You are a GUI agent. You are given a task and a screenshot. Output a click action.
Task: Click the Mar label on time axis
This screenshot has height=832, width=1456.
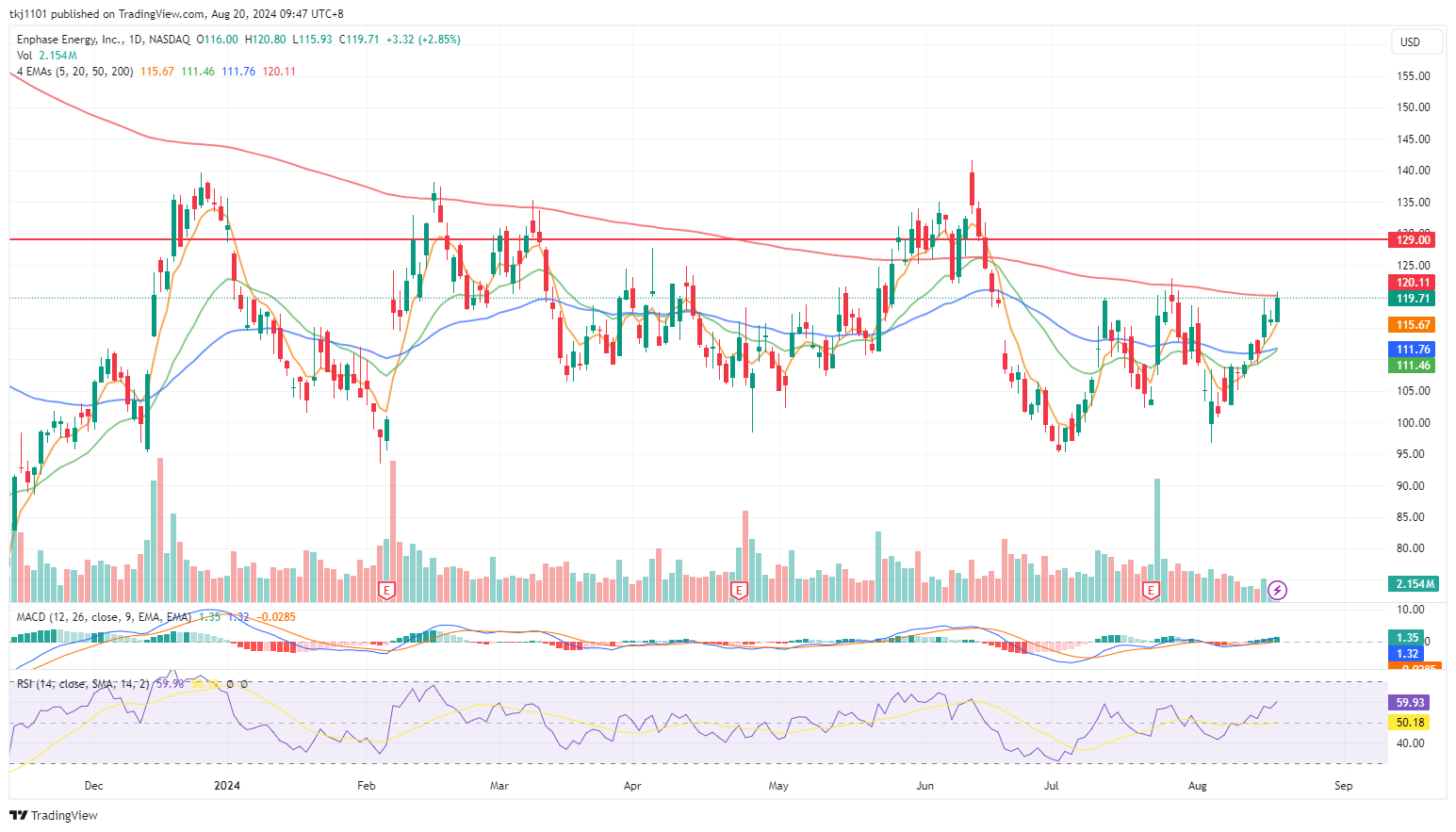coord(499,786)
